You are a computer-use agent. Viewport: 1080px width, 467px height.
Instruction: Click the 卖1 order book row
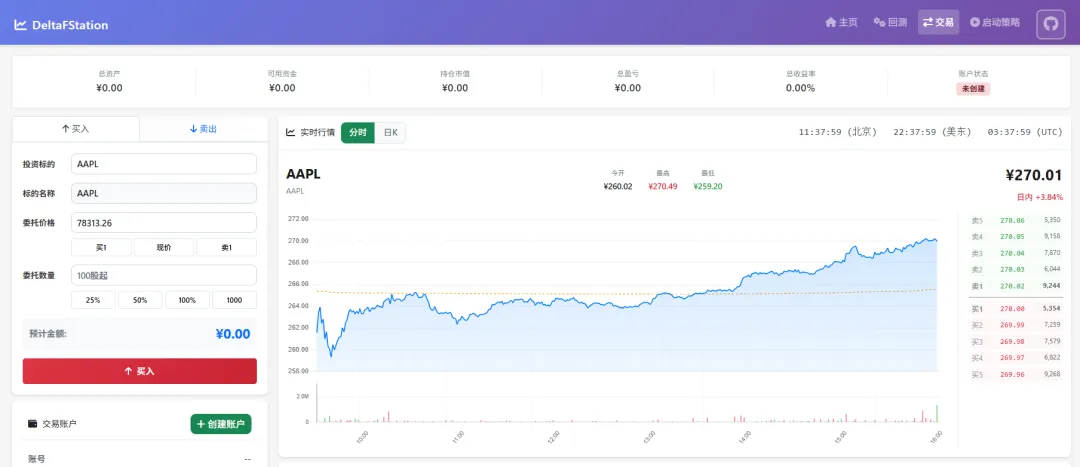click(1016, 285)
